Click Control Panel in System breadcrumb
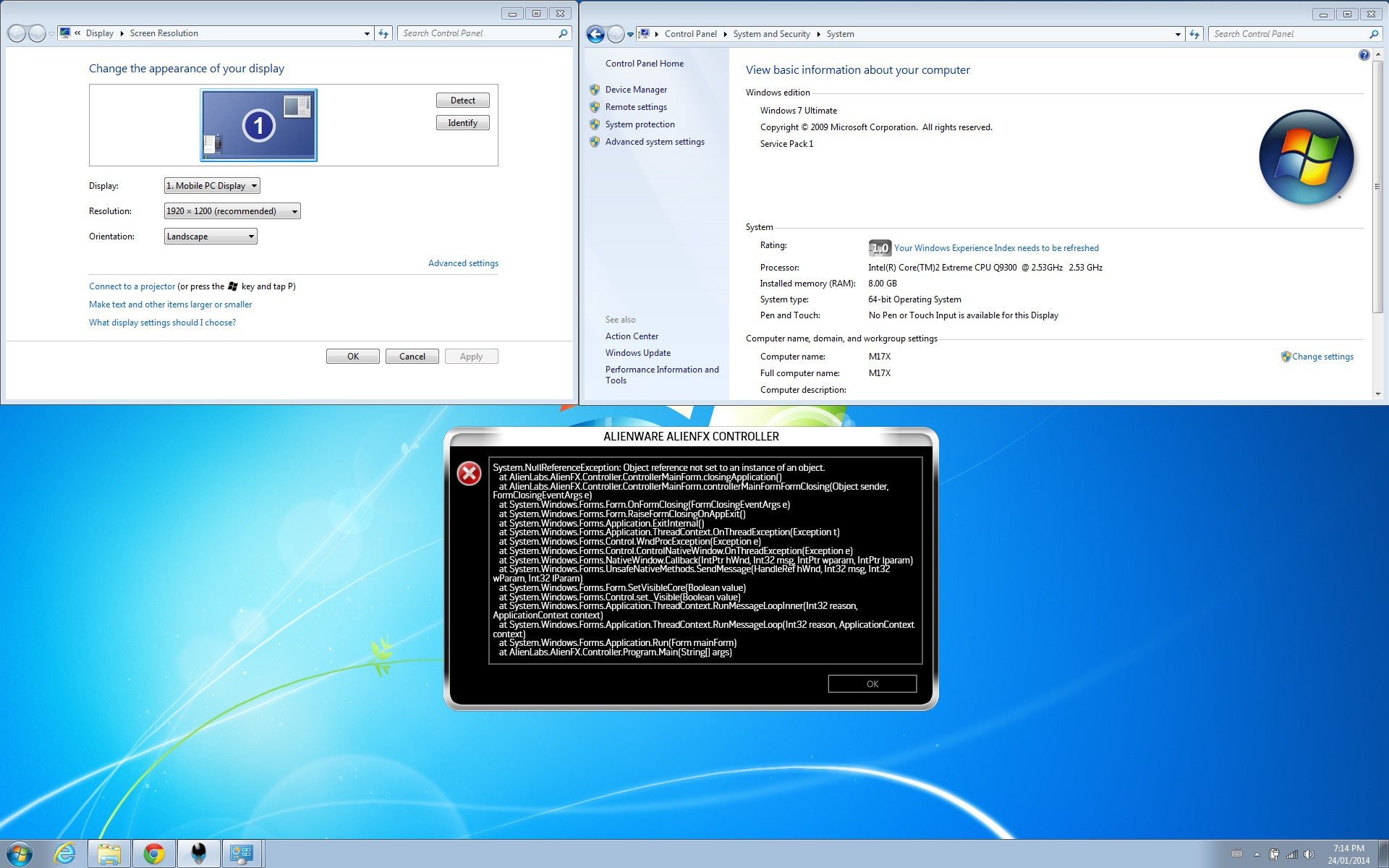The image size is (1389, 868). click(x=691, y=34)
